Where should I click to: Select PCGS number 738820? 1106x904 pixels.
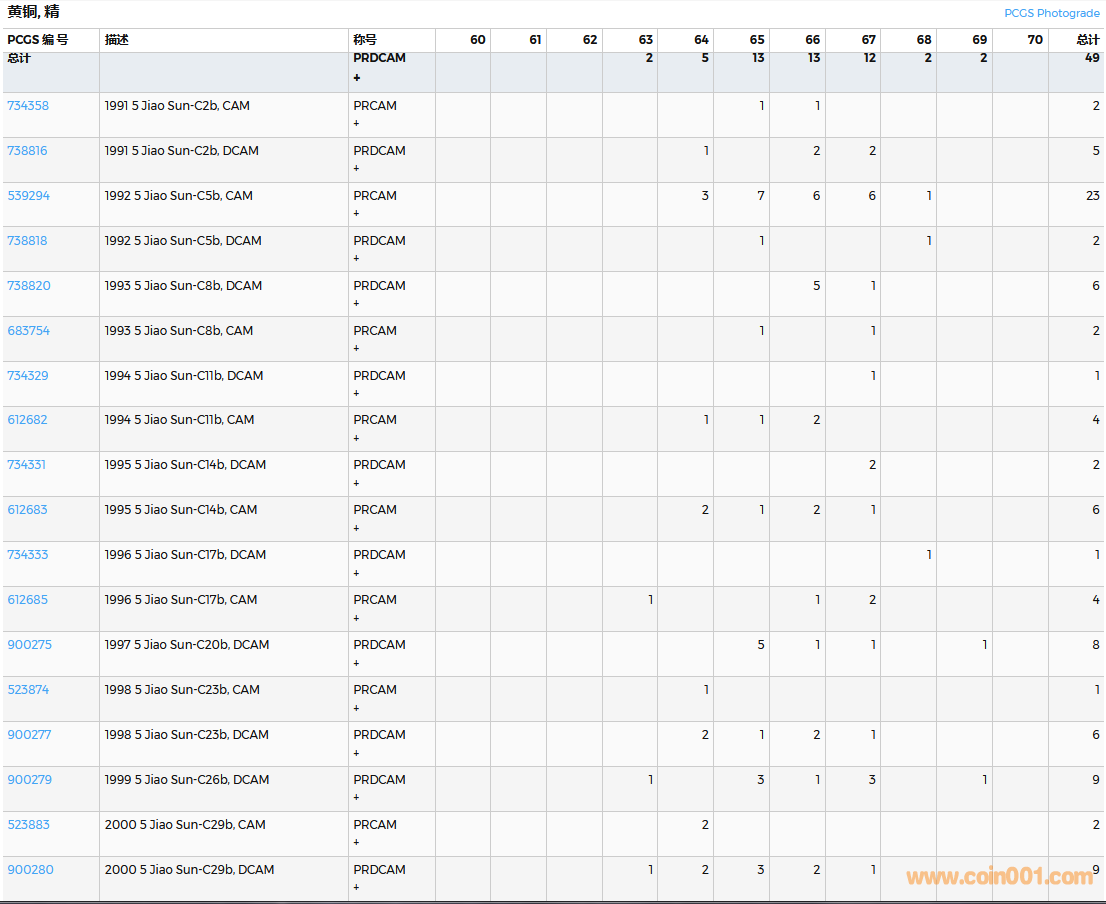(x=28, y=286)
